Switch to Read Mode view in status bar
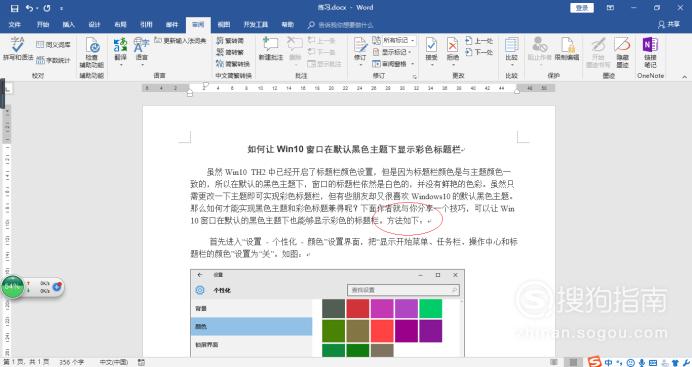The height and width of the screenshot is (367, 692). pos(553,362)
